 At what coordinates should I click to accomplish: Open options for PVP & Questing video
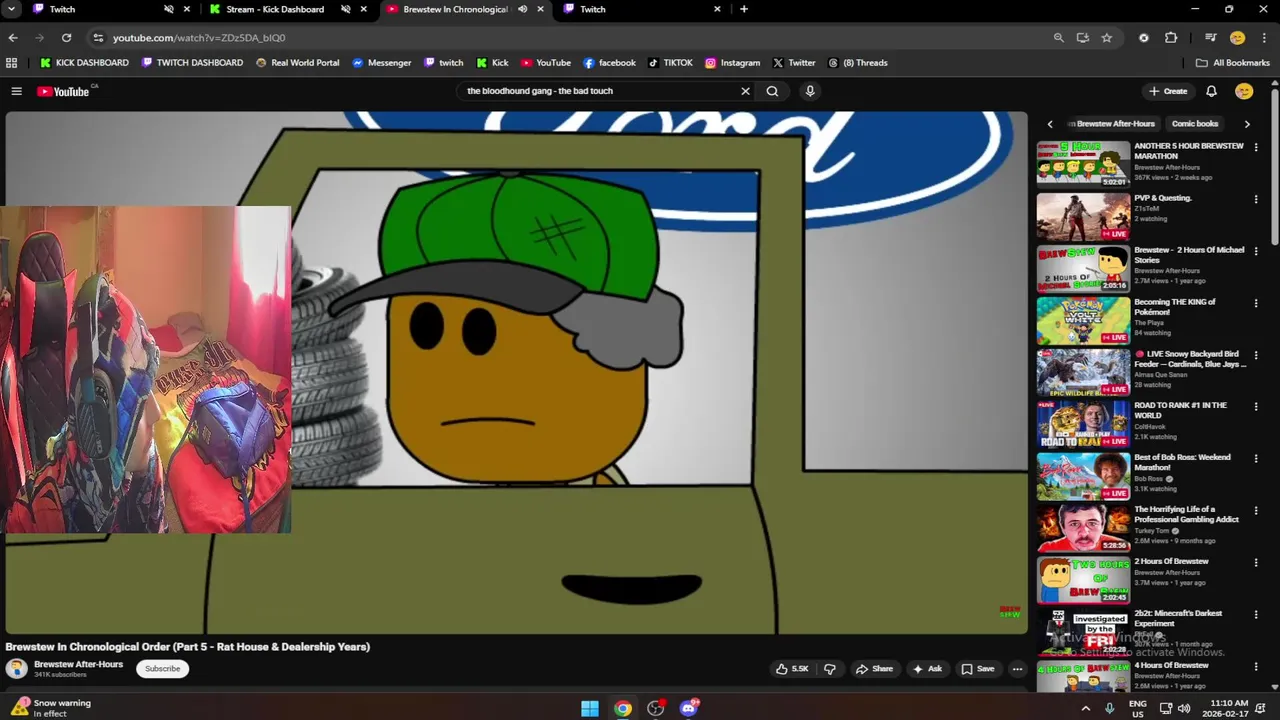click(x=1256, y=199)
